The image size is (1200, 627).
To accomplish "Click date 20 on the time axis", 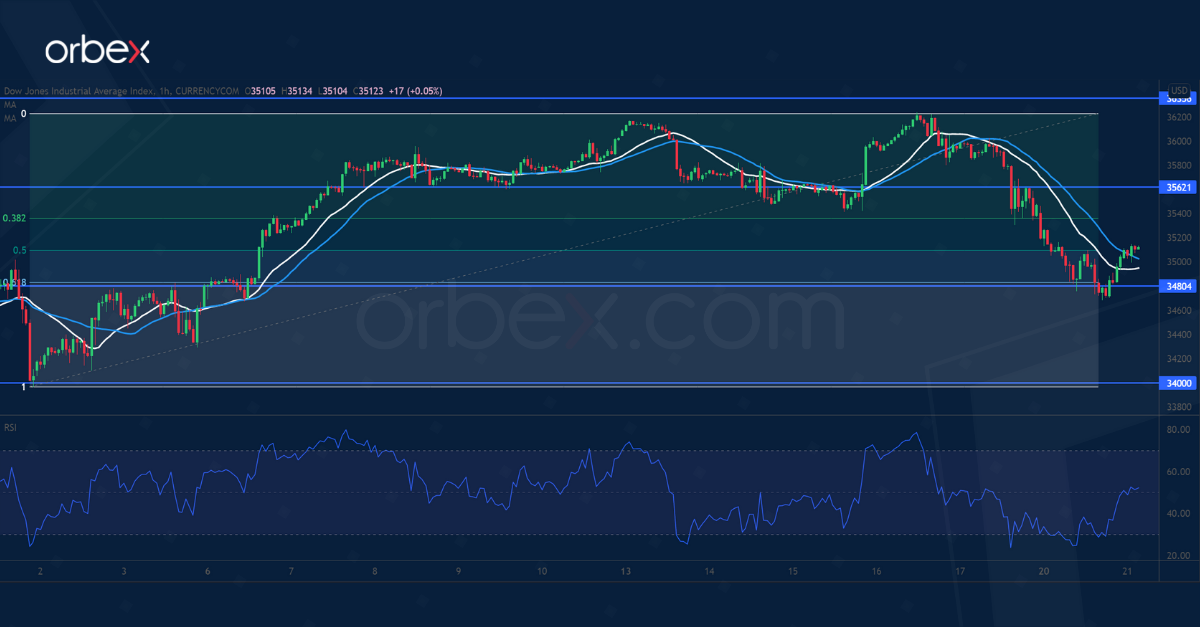I will point(1043,571).
